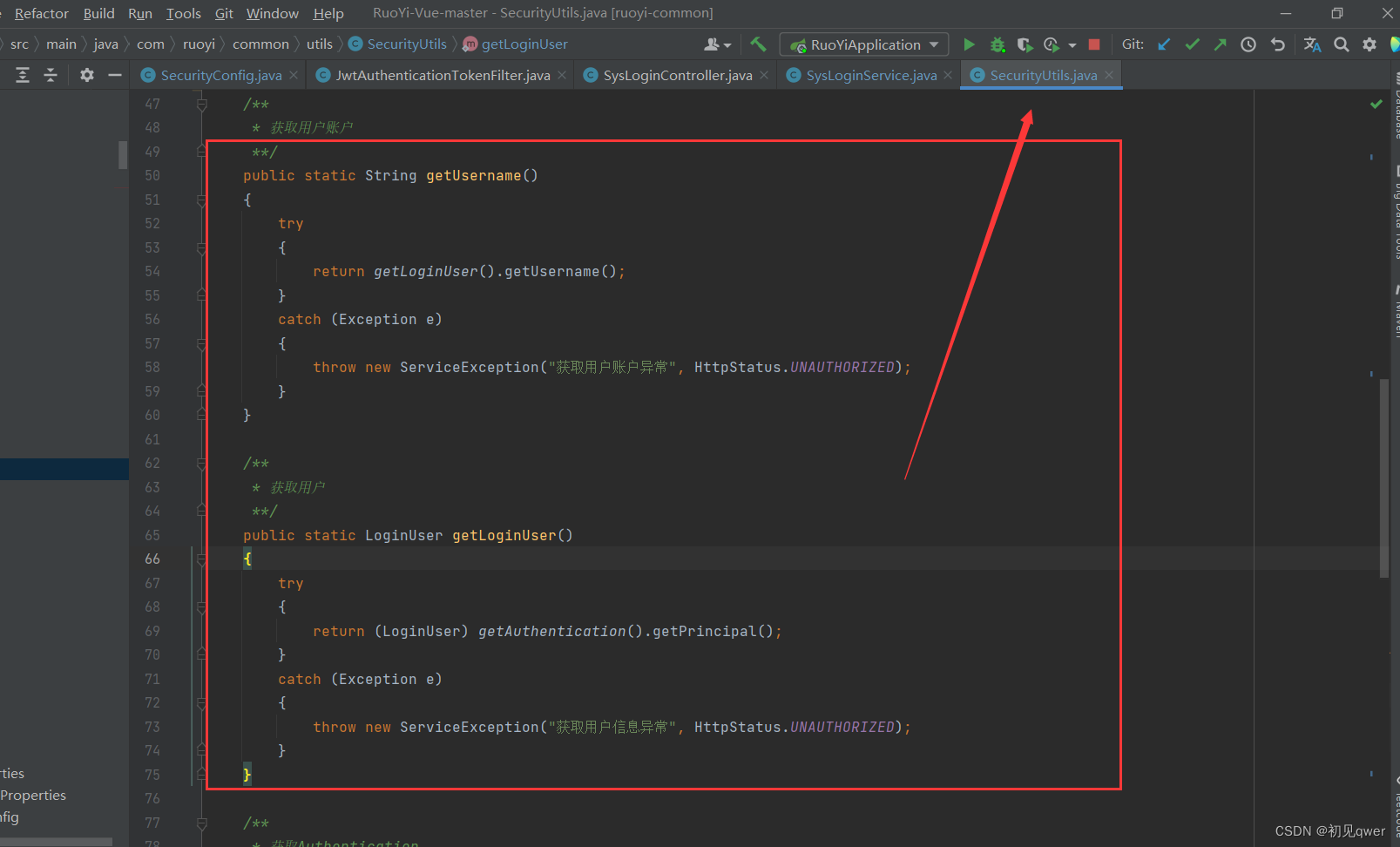Close the SysLoginController.java tab
The height and width of the screenshot is (847, 1400).
coord(764,75)
